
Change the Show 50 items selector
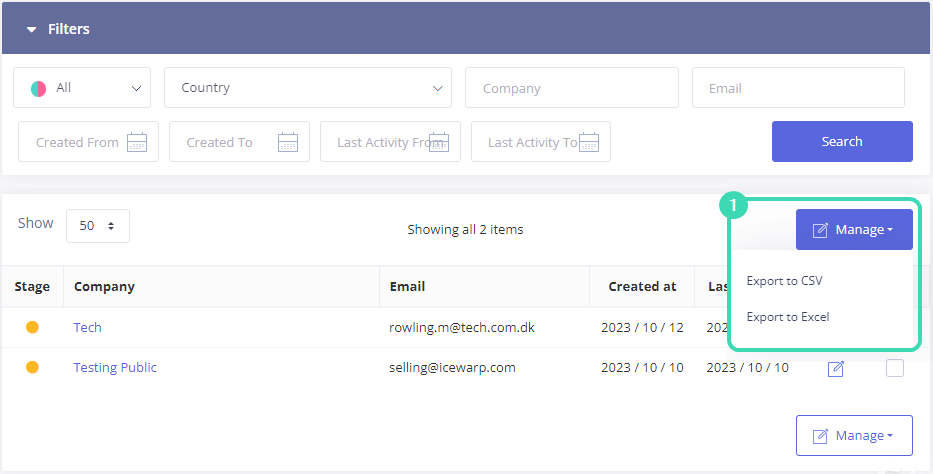pyautogui.click(x=97, y=226)
